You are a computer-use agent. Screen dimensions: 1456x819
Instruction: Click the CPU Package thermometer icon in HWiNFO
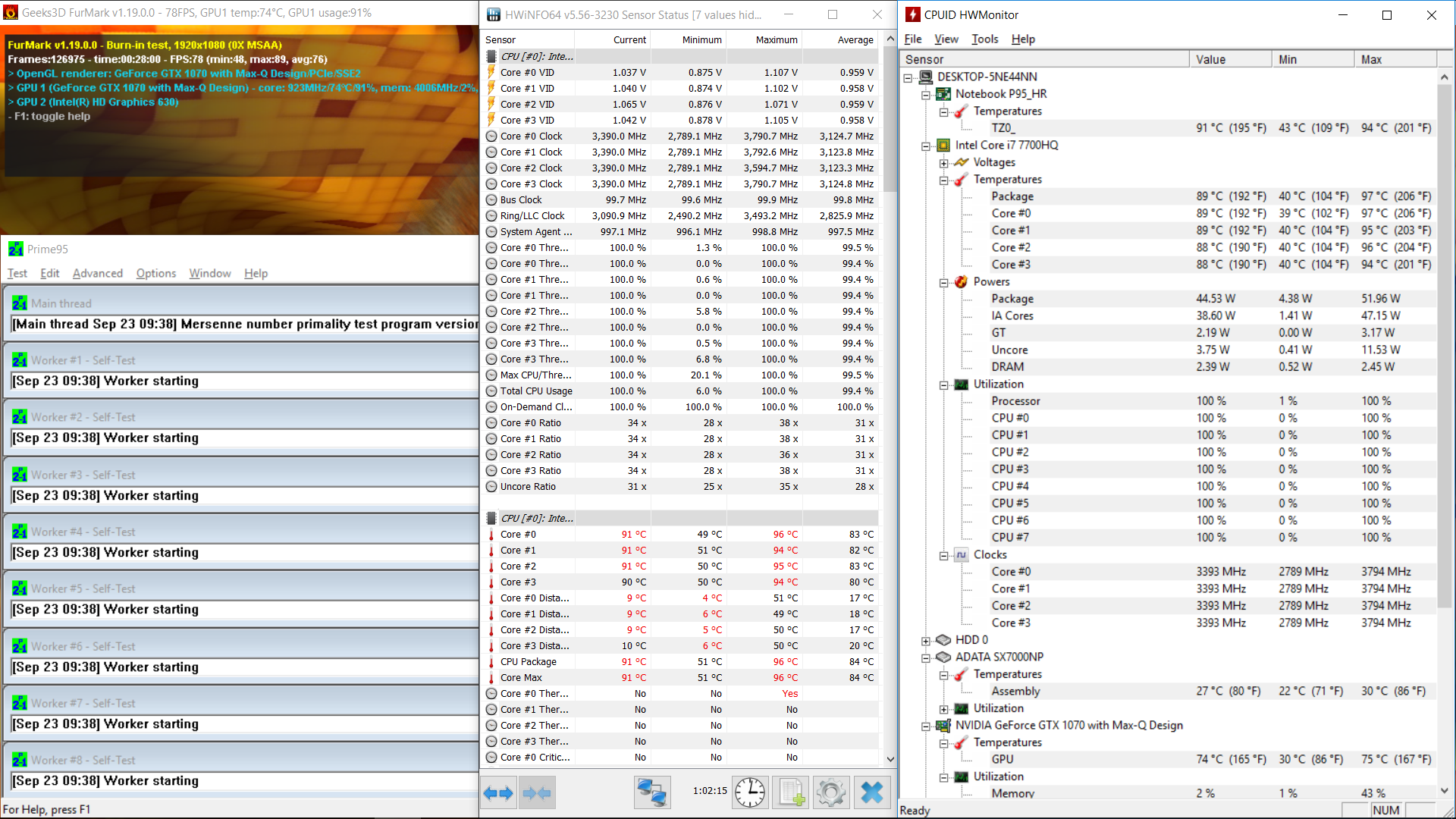coord(491,662)
